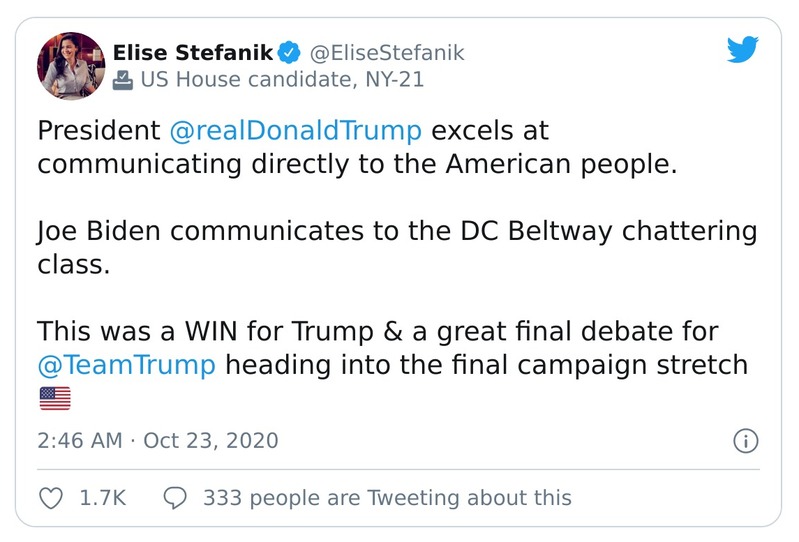Open the tweet info icon

click(x=745, y=441)
